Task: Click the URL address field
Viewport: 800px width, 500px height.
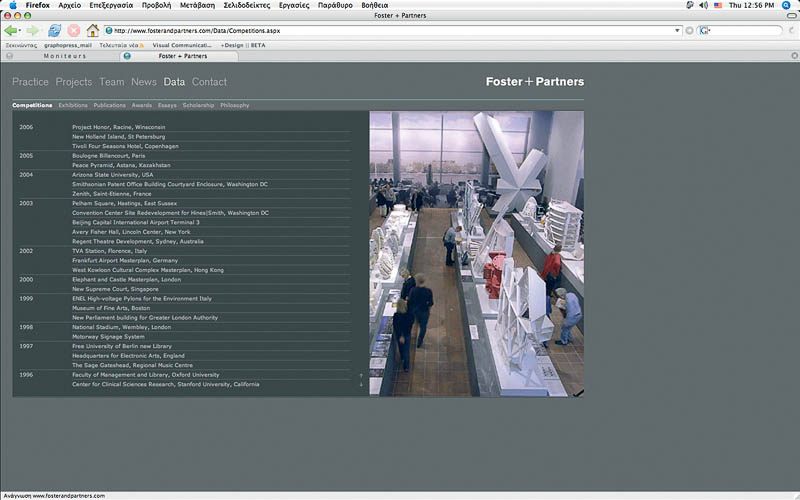Action: 393,31
